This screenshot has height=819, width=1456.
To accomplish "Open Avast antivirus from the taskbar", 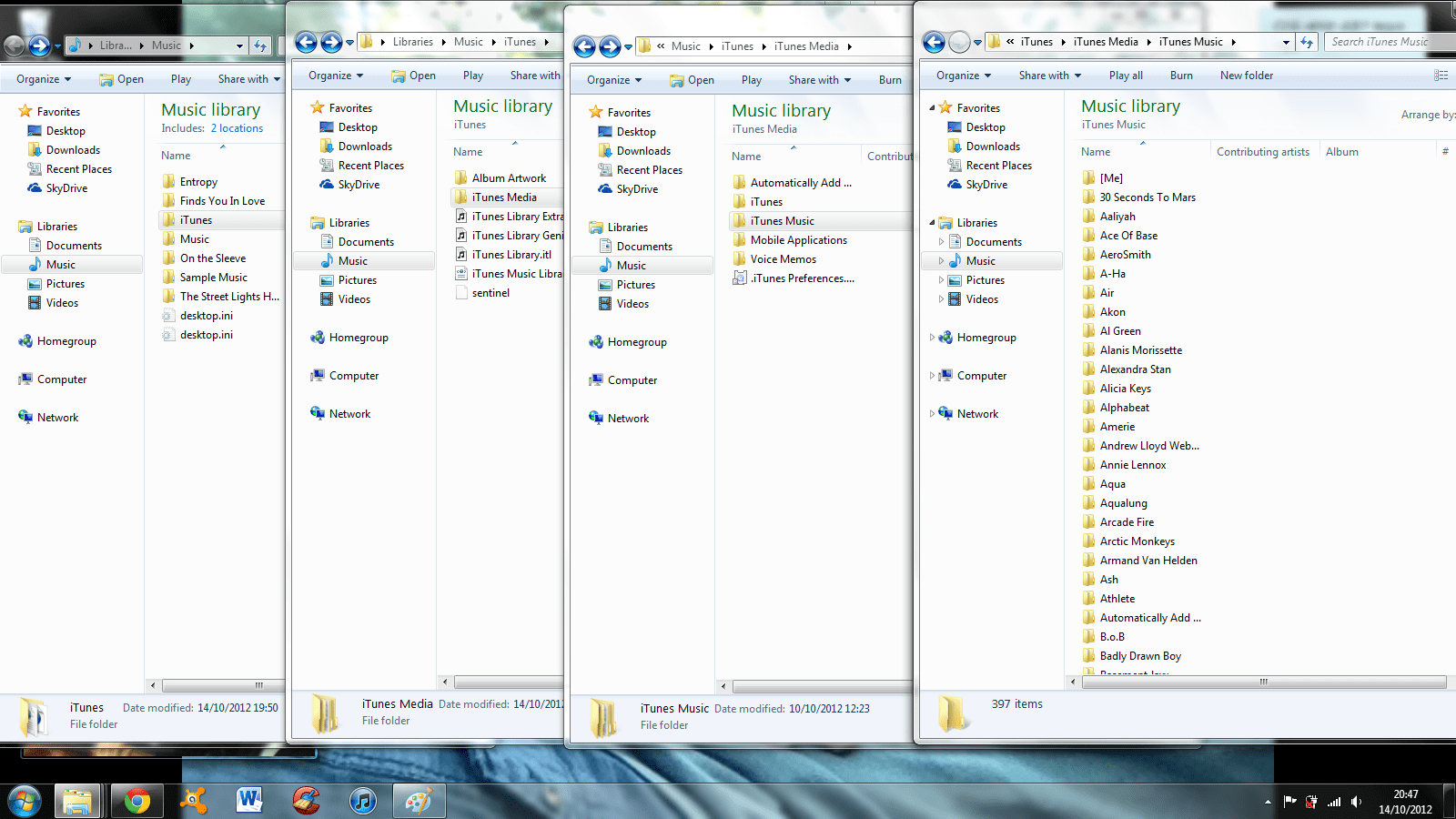I will point(193,801).
